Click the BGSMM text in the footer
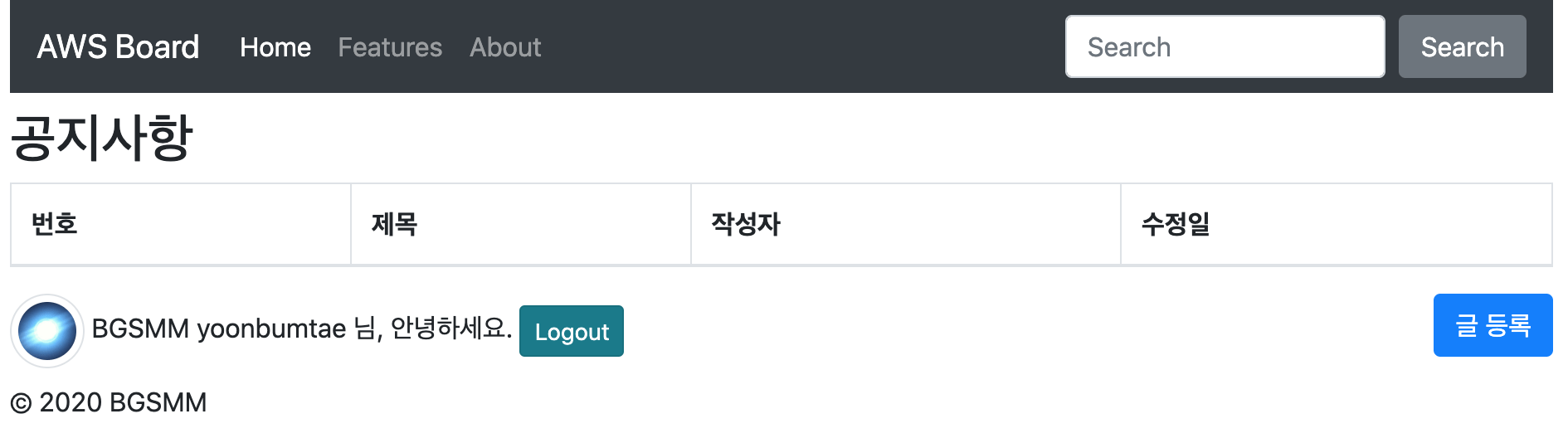This screenshot has width=1568, height=443. [158, 403]
